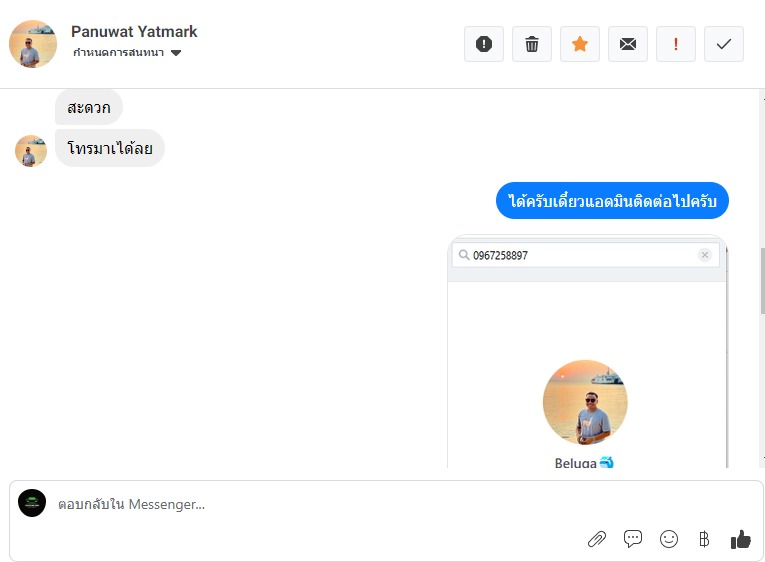Viewport: 765px width, 562px height.
Task: Click the โทรมาได้เลย message bubble
Action: click(x=110, y=149)
